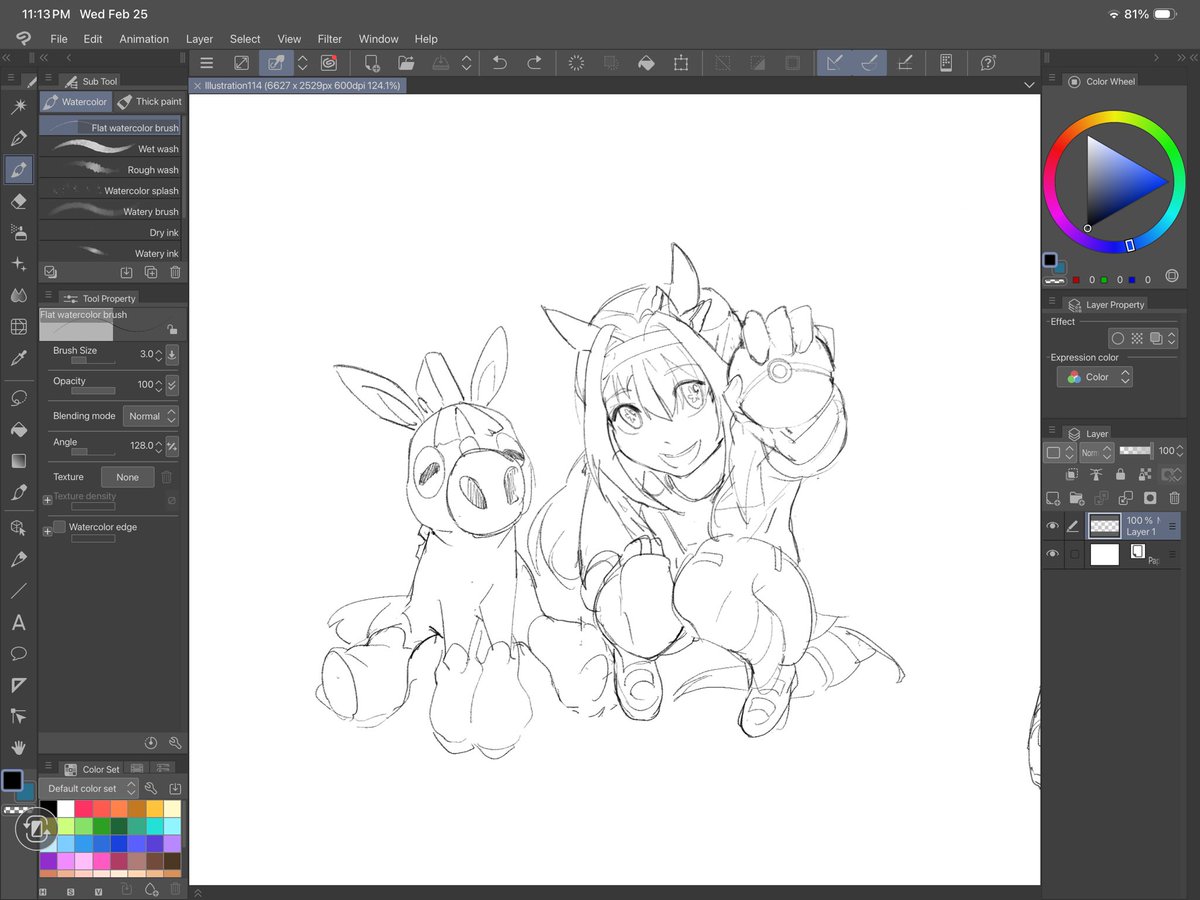Select the Watercolor splash brush
This screenshot has width=1200, height=900.
[x=110, y=190]
